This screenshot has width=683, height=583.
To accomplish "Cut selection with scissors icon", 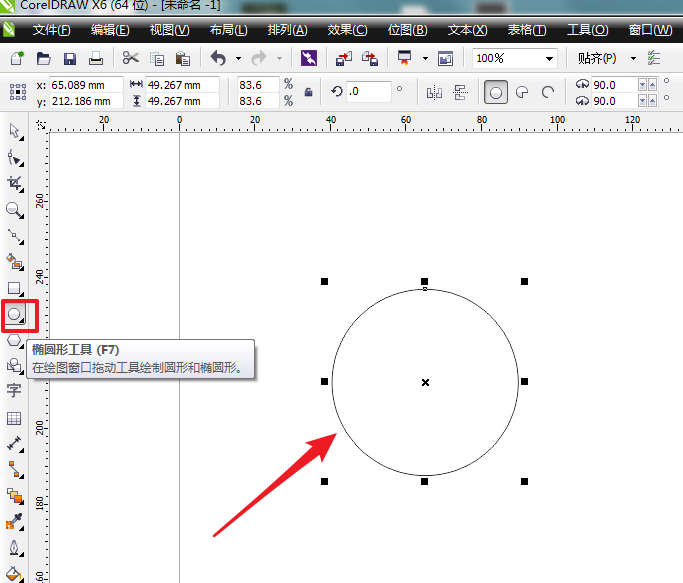I will pos(130,58).
